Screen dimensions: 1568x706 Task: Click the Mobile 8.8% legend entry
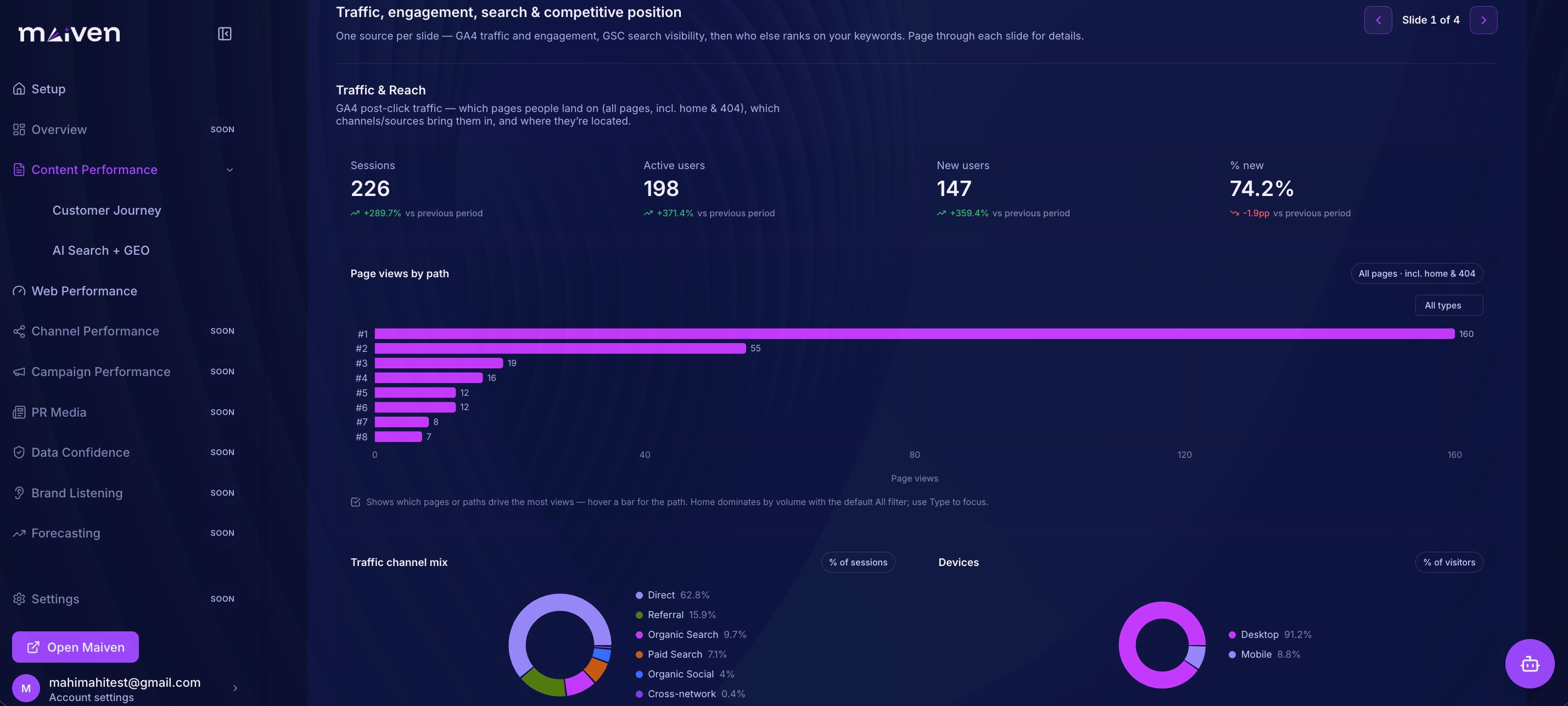[x=1264, y=654]
